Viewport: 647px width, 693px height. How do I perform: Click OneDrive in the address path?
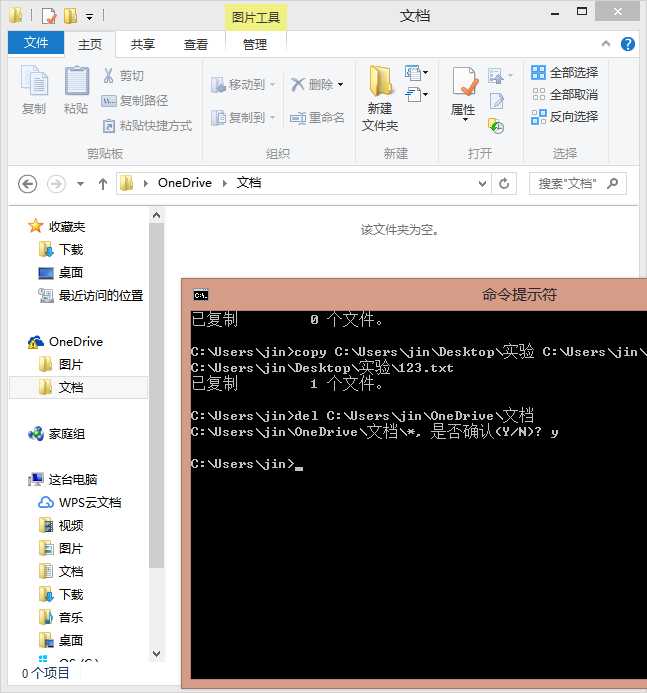[x=185, y=183]
